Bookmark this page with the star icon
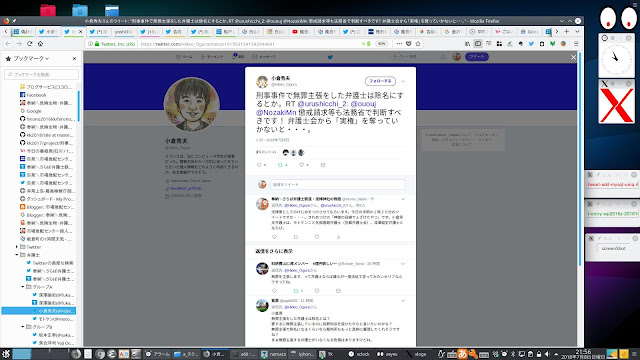 (418, 44)
